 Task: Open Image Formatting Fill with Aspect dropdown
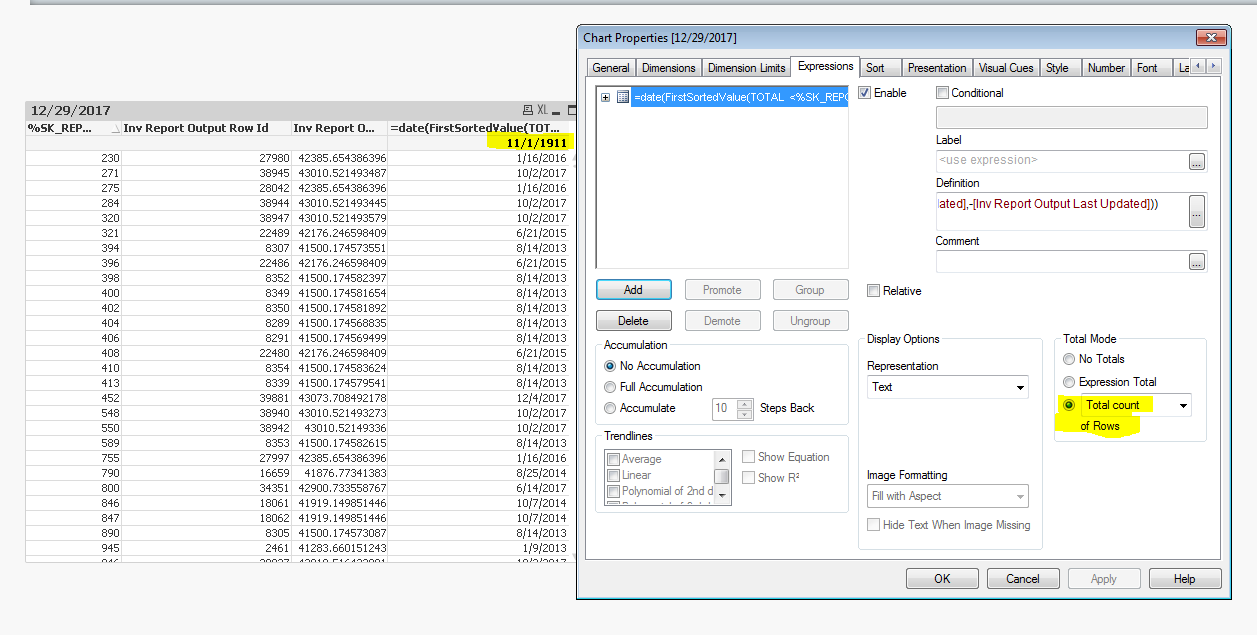pyautogui.click(x=947, y=496)
